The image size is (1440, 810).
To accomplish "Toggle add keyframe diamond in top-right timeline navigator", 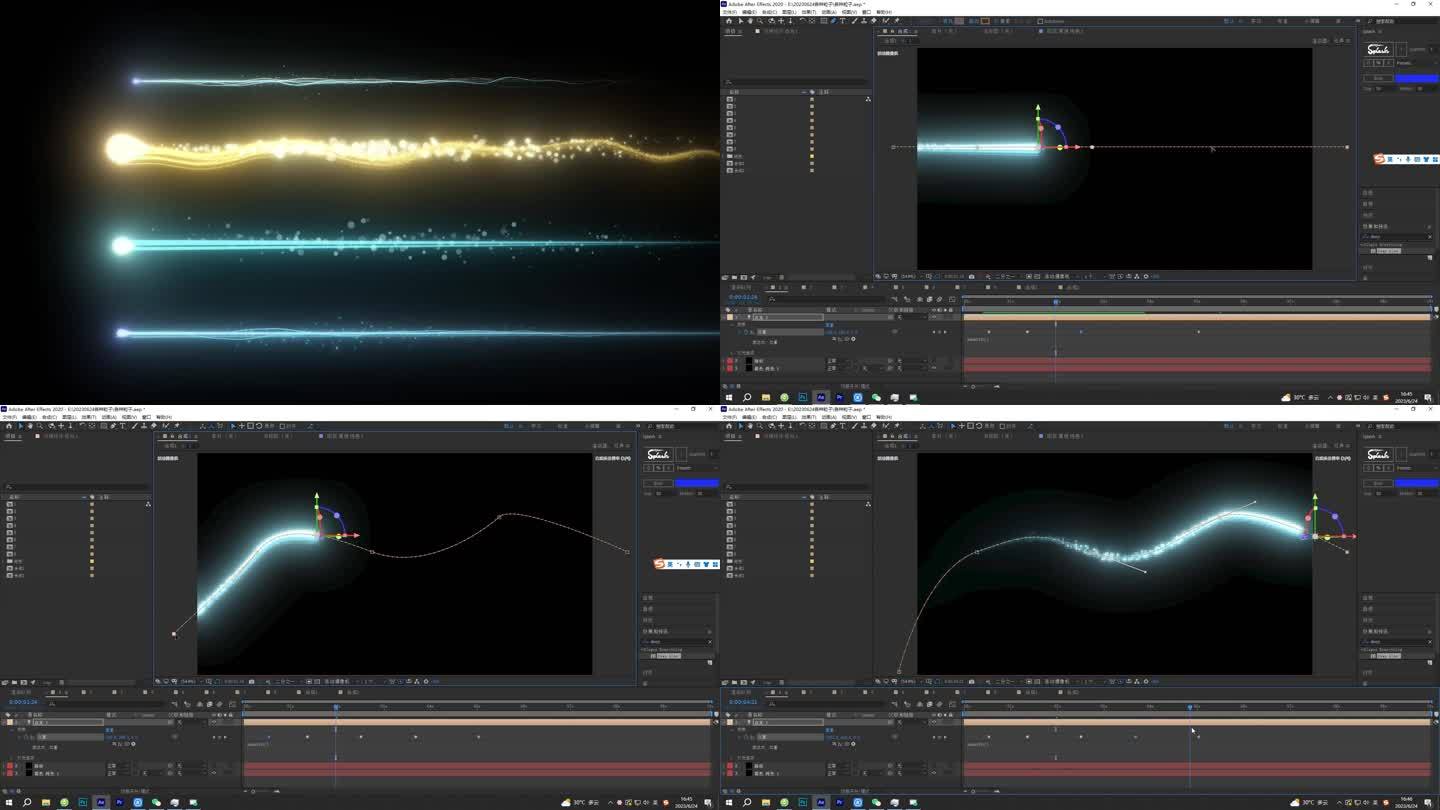I will 939,332.
